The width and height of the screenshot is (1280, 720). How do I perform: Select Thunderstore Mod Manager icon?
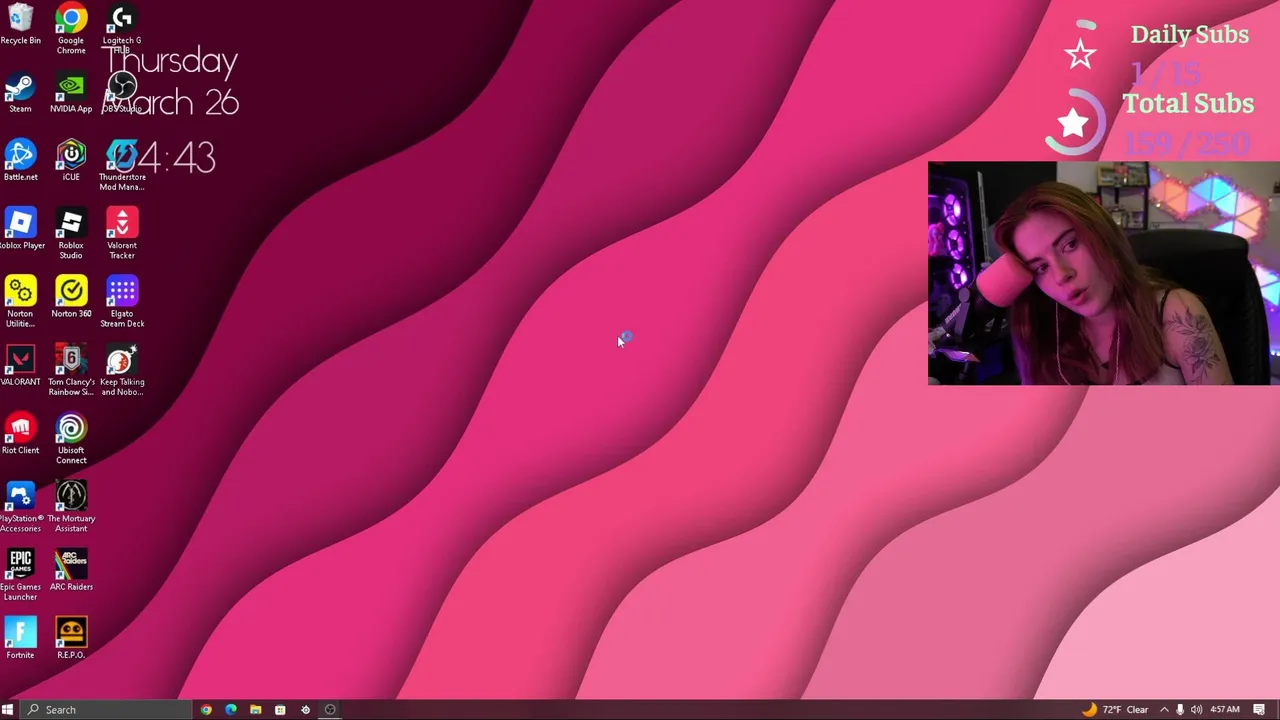click(x=122, y=166)
